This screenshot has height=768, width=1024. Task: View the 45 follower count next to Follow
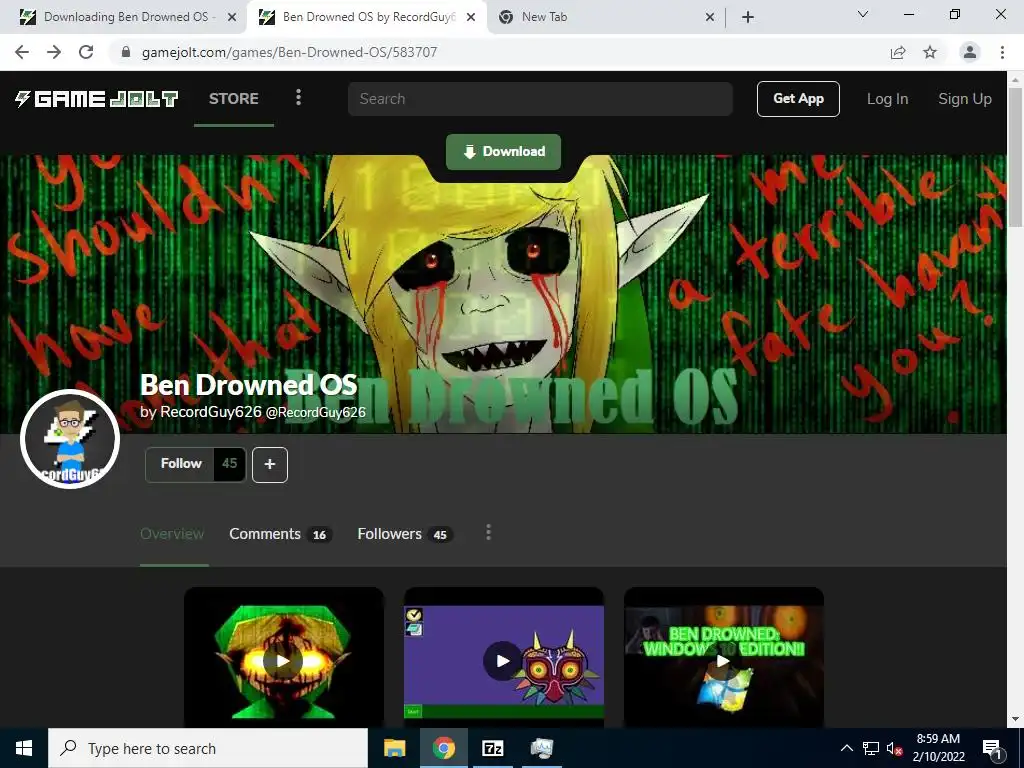click(229, 464)
